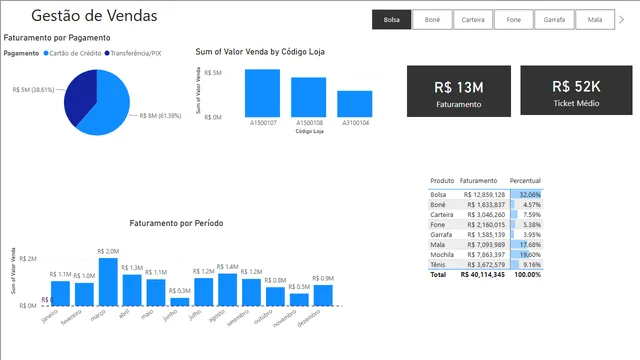This screenshot has height=360, width=640.
Task: Sort table by Produto column header
Action: click(x=442, y=180)
